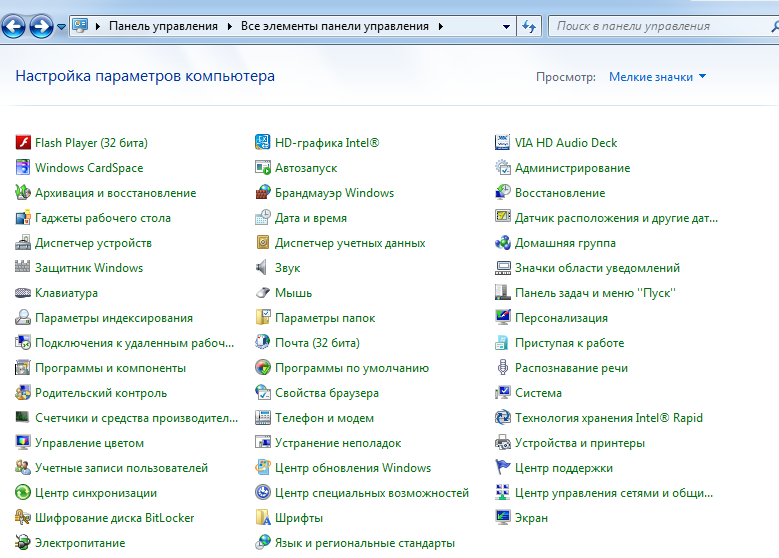
Task: Open the Центр специальных возможностей link
Action: (372, 493)
